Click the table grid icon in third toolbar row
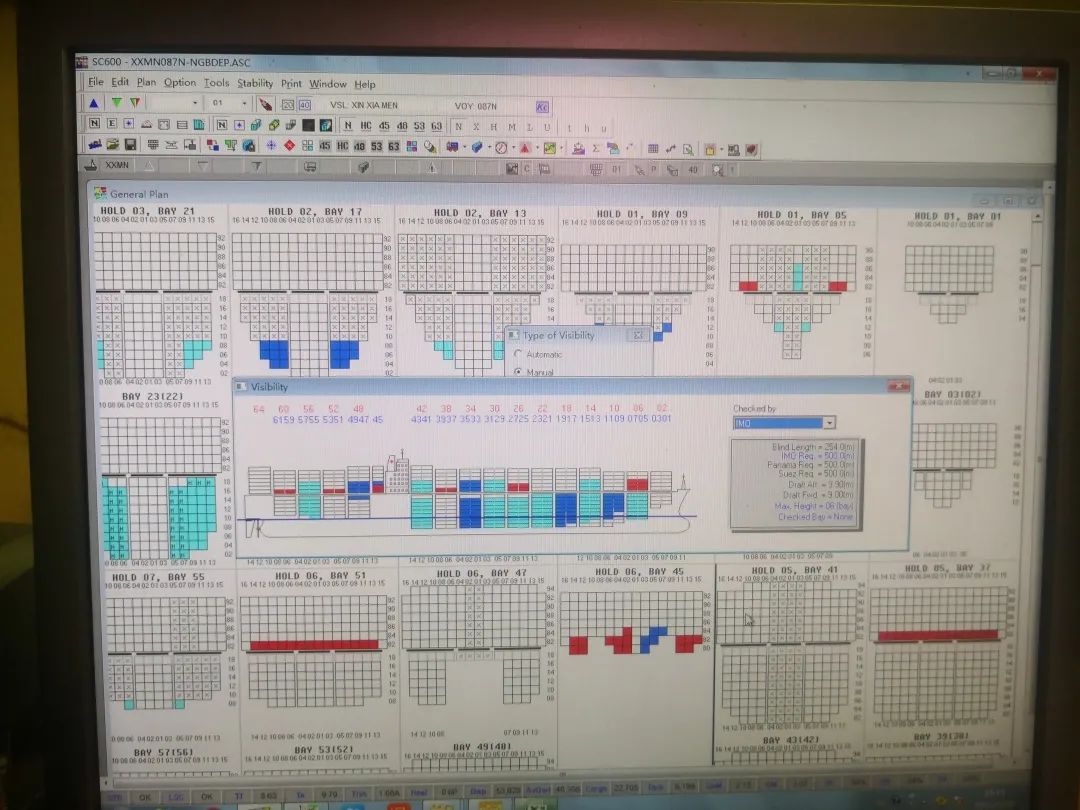The image size is (1080, 810). coord(653,149)
